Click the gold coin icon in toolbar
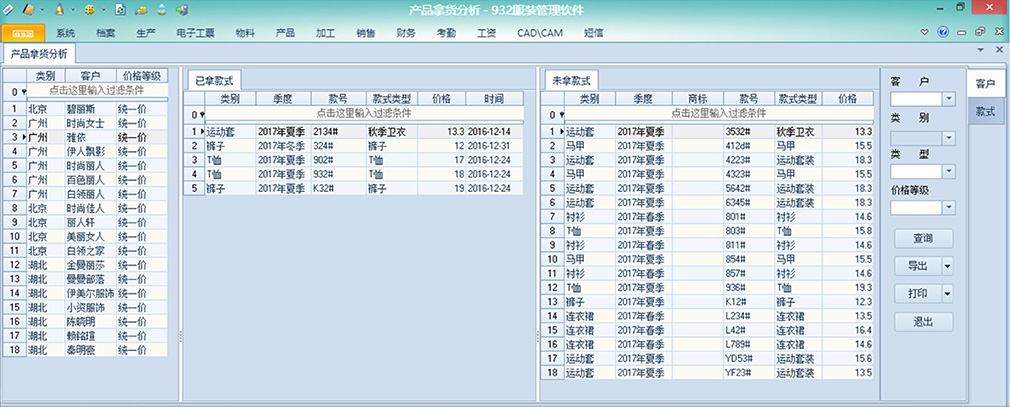The height and width of the screenshot is (407, 1010). pos(90,9)
